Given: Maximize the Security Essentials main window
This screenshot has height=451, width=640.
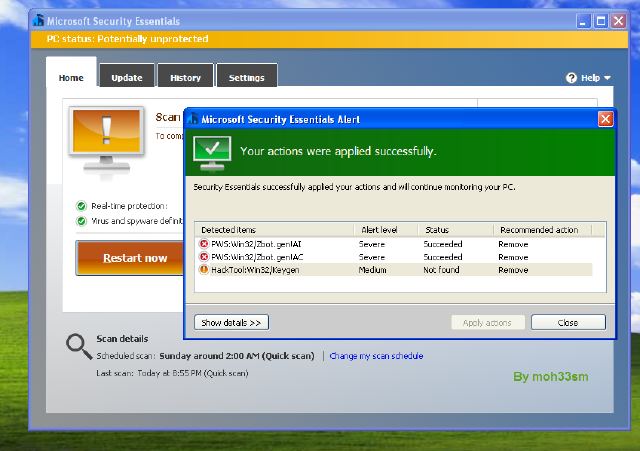Looking at the screenshot, I should click(x=601, y=21).
